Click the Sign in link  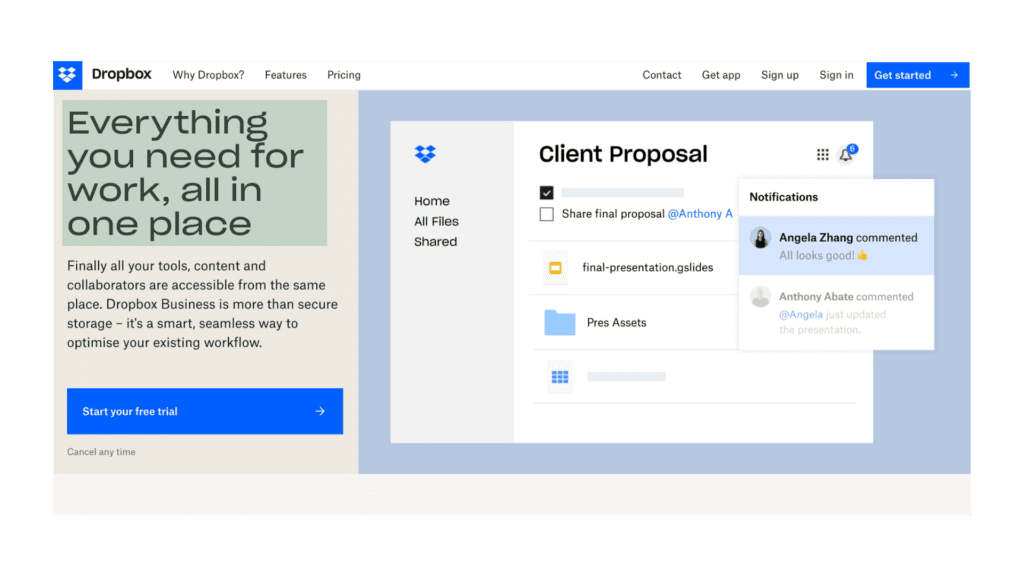pos(836,75)
